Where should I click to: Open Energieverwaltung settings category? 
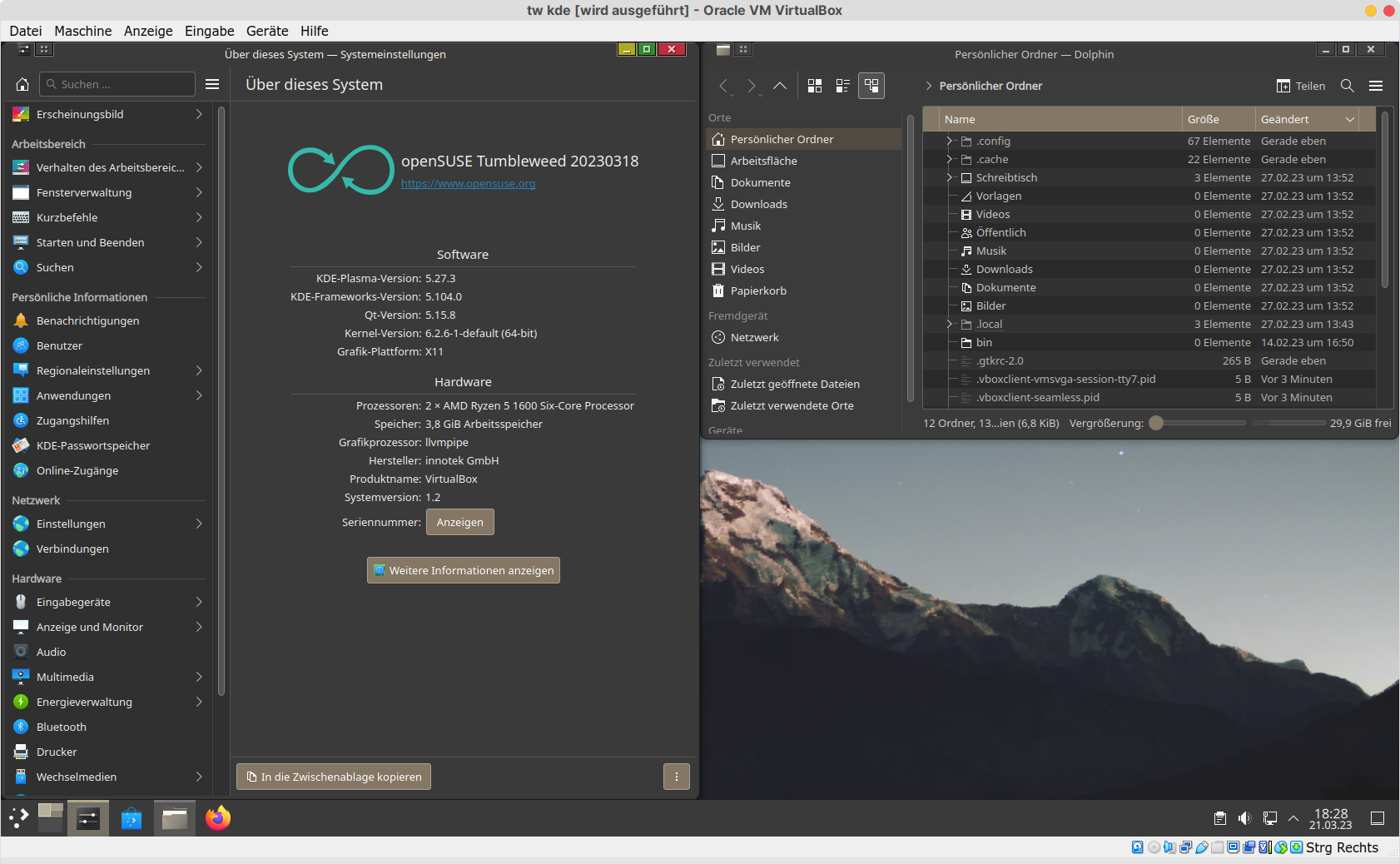(108, 702)
